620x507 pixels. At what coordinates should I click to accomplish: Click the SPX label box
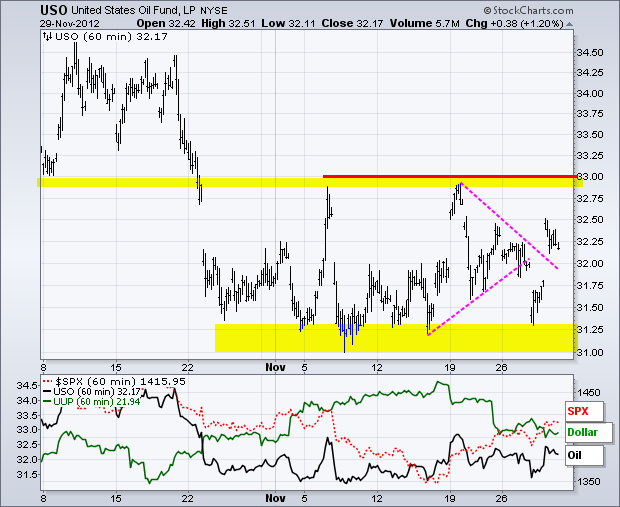585,411
